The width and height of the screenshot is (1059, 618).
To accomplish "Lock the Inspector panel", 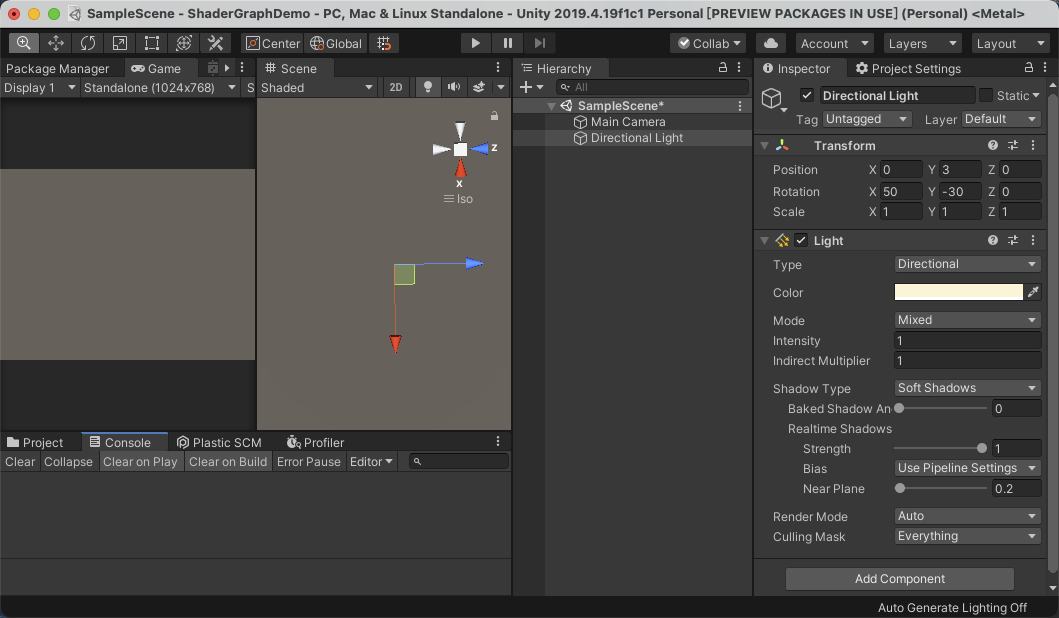I will pyautogui.click(x=1029, y=68).
